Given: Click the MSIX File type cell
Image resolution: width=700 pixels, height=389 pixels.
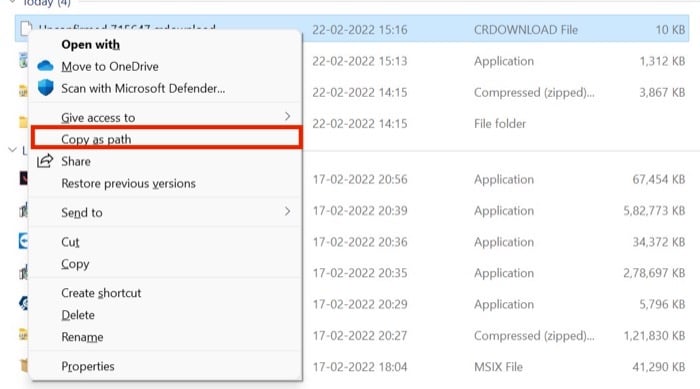Looking at the screenshot, I should coord(498,367).
